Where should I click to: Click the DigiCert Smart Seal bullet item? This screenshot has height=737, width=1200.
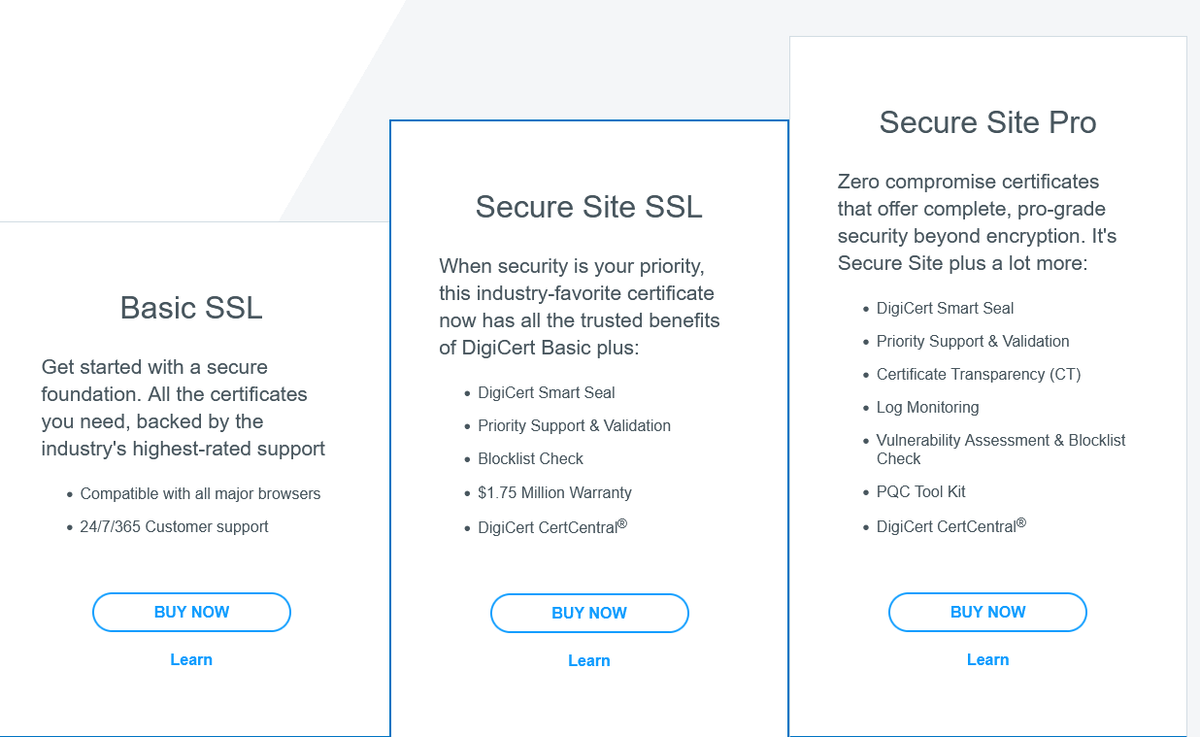(546, 392)
